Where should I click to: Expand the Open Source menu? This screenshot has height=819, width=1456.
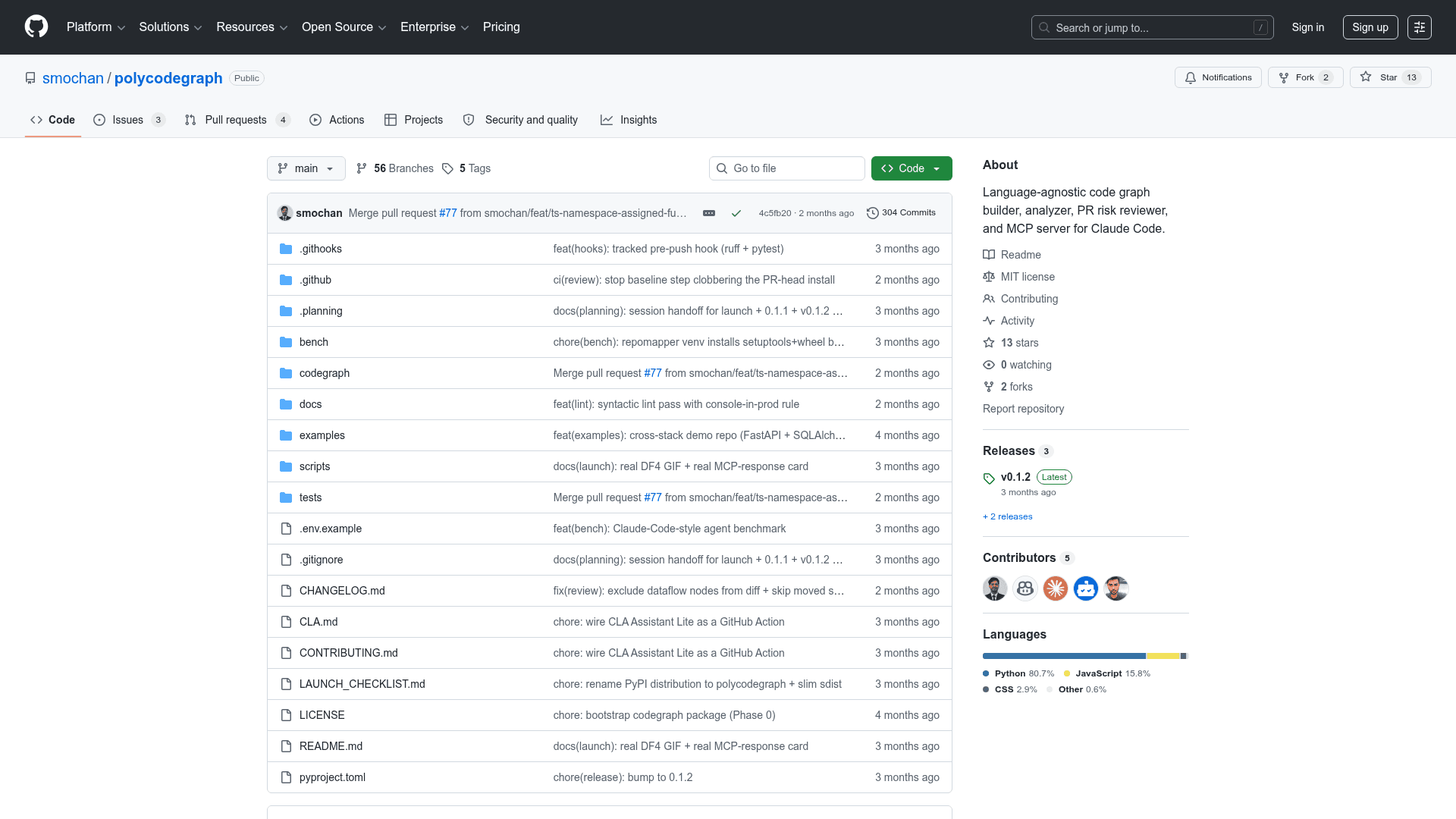344,27
